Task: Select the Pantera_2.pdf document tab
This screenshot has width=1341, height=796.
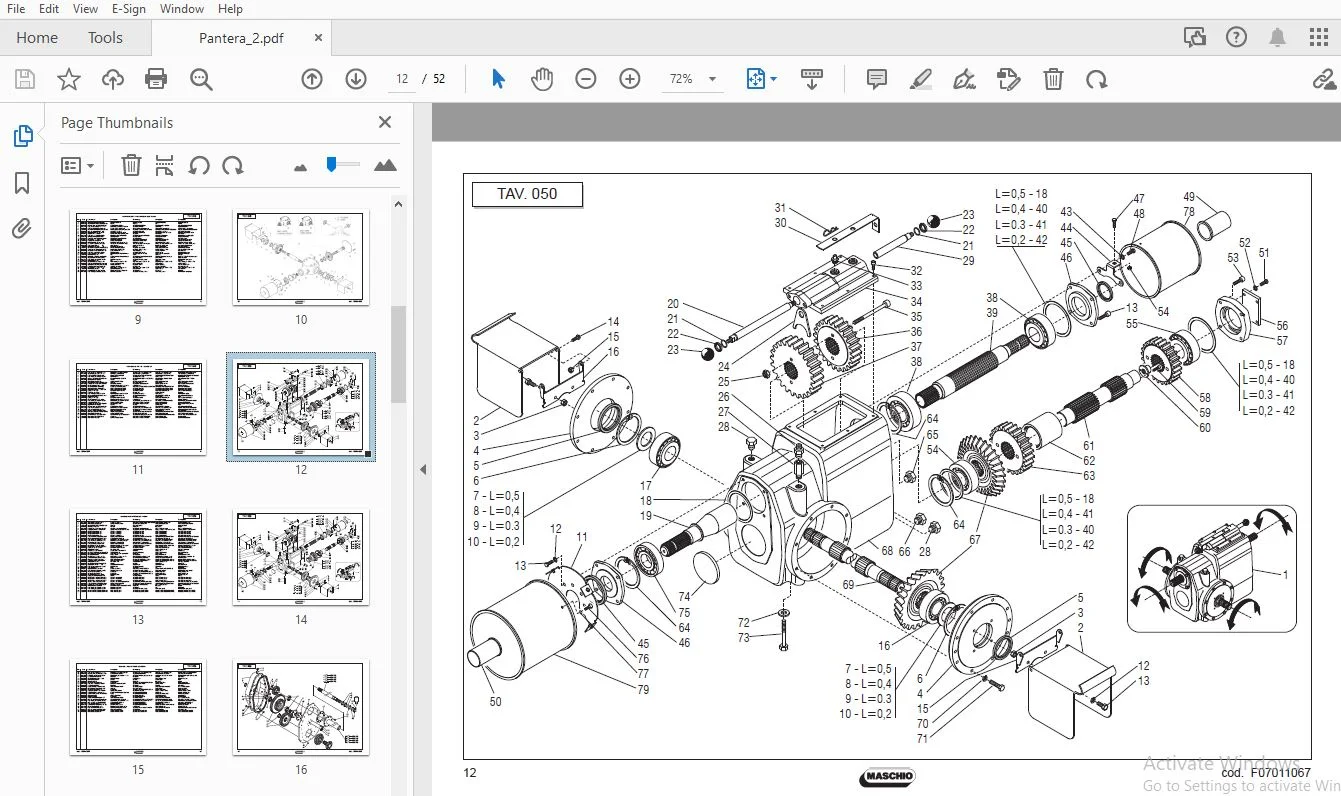Action: tap(241, 38)
